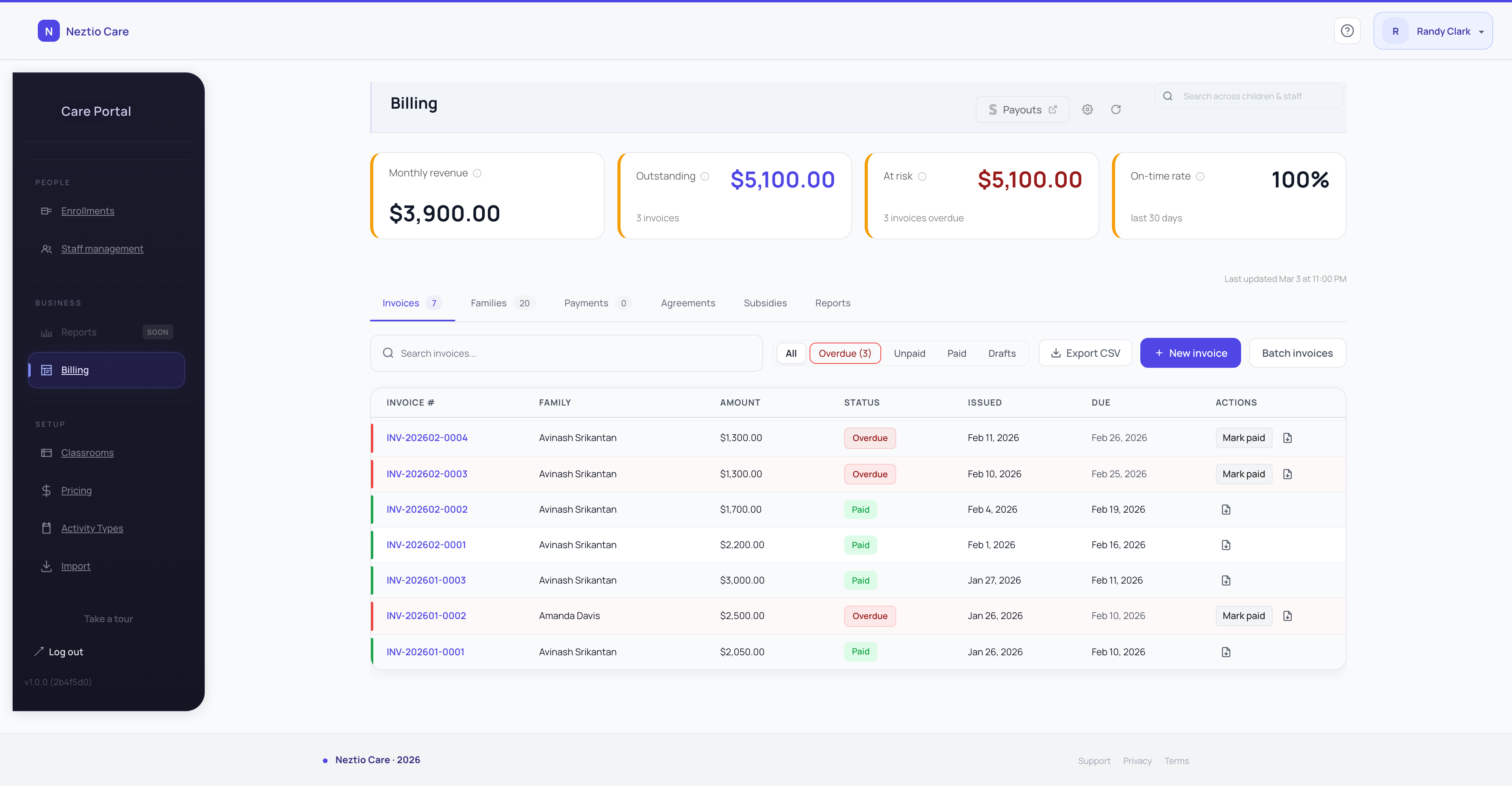This screenshot has width=1512, height=786.
Task: Create a new invoice
Action: [x=1190, y=353]
